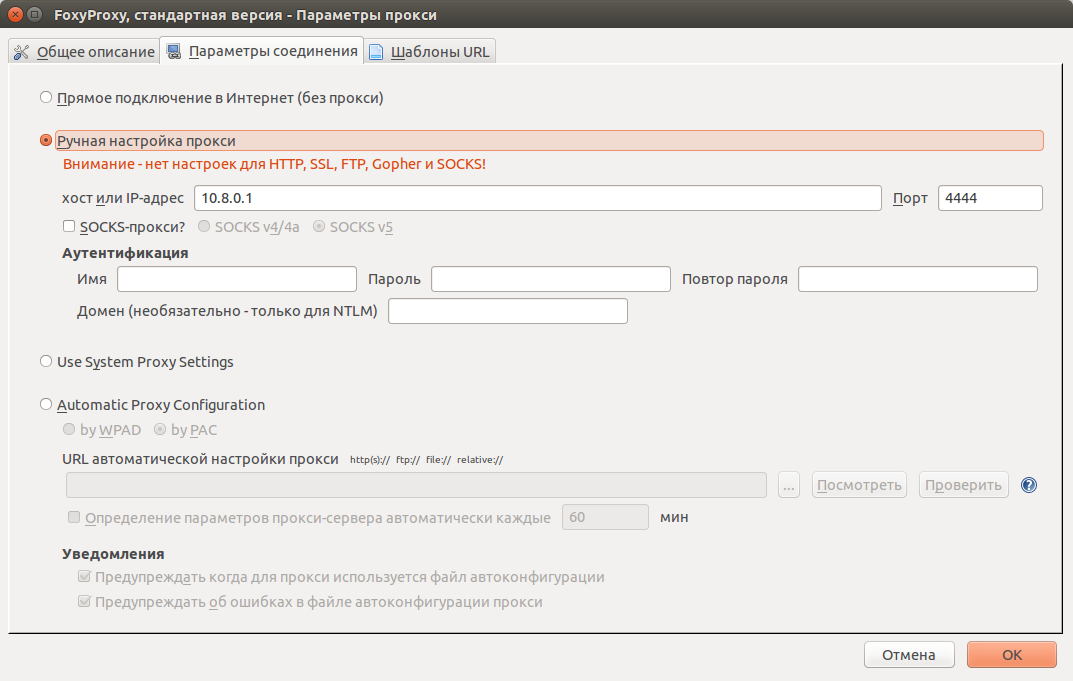Enable Automatic Proxy Configuration radio option
1073x681 pixels.
tap(46, 404)
